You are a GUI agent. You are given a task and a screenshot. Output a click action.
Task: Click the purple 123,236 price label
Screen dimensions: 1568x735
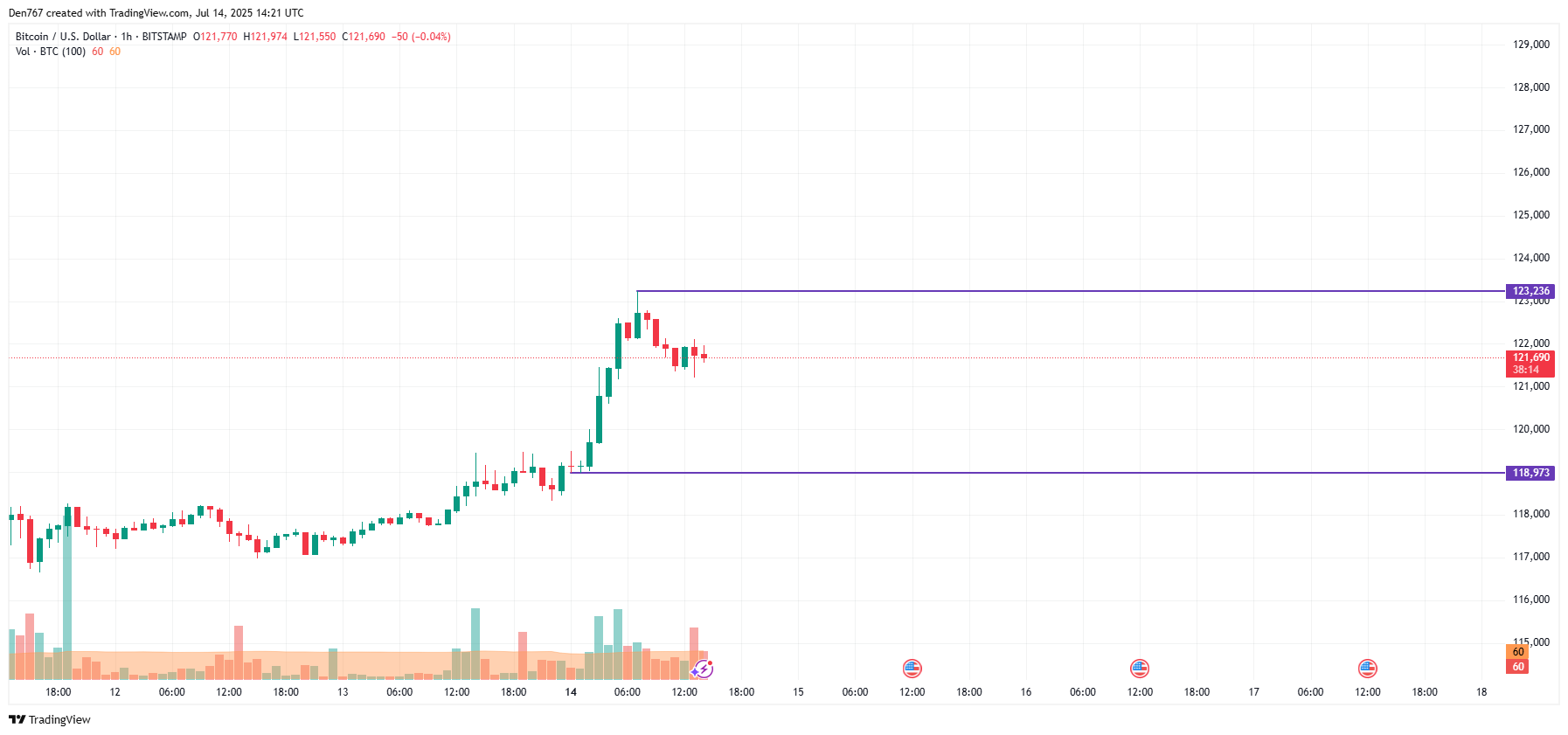[1530, 291]
